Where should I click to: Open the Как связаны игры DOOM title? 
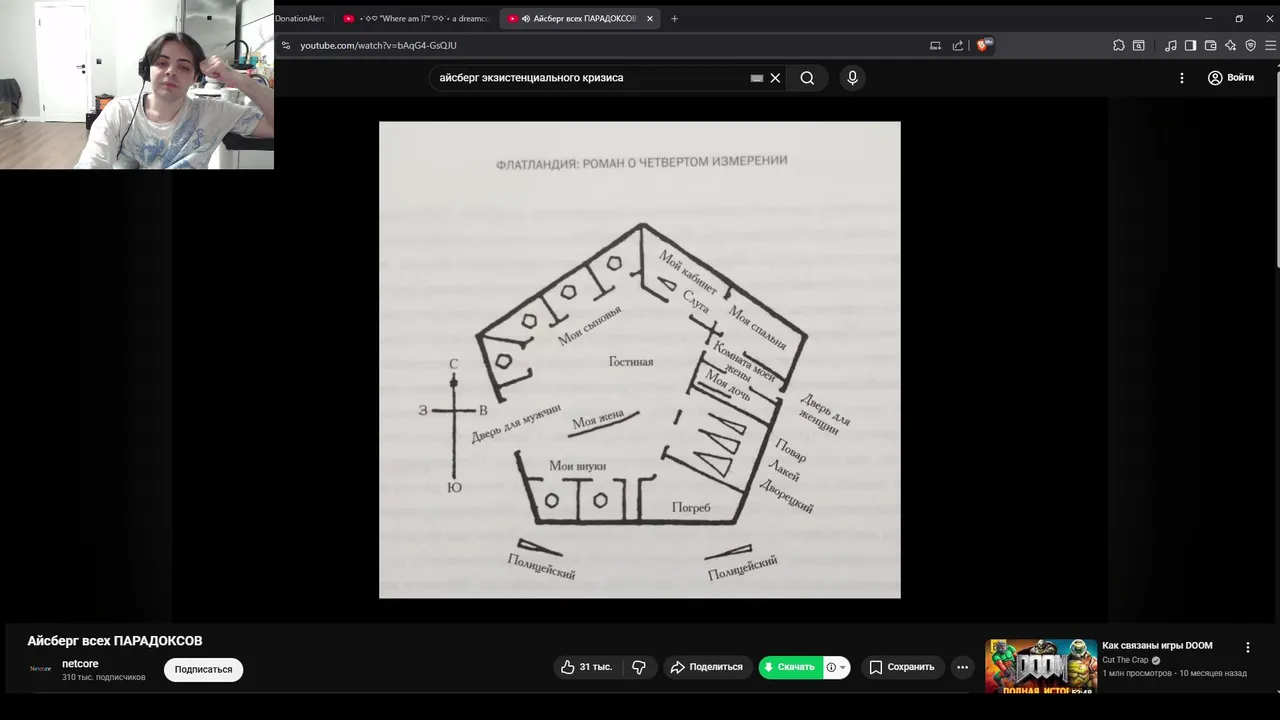(1157, 646)
